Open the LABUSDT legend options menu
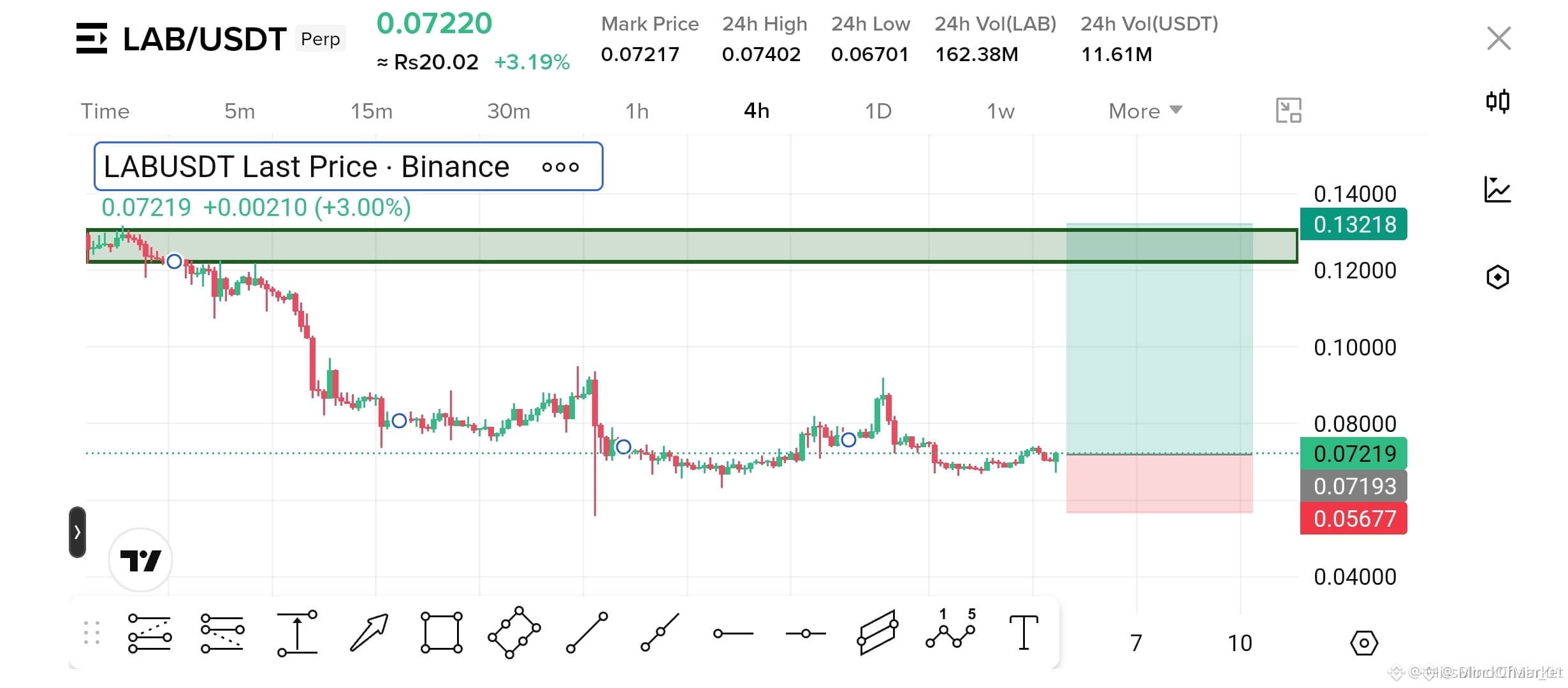 click(560, 167)
